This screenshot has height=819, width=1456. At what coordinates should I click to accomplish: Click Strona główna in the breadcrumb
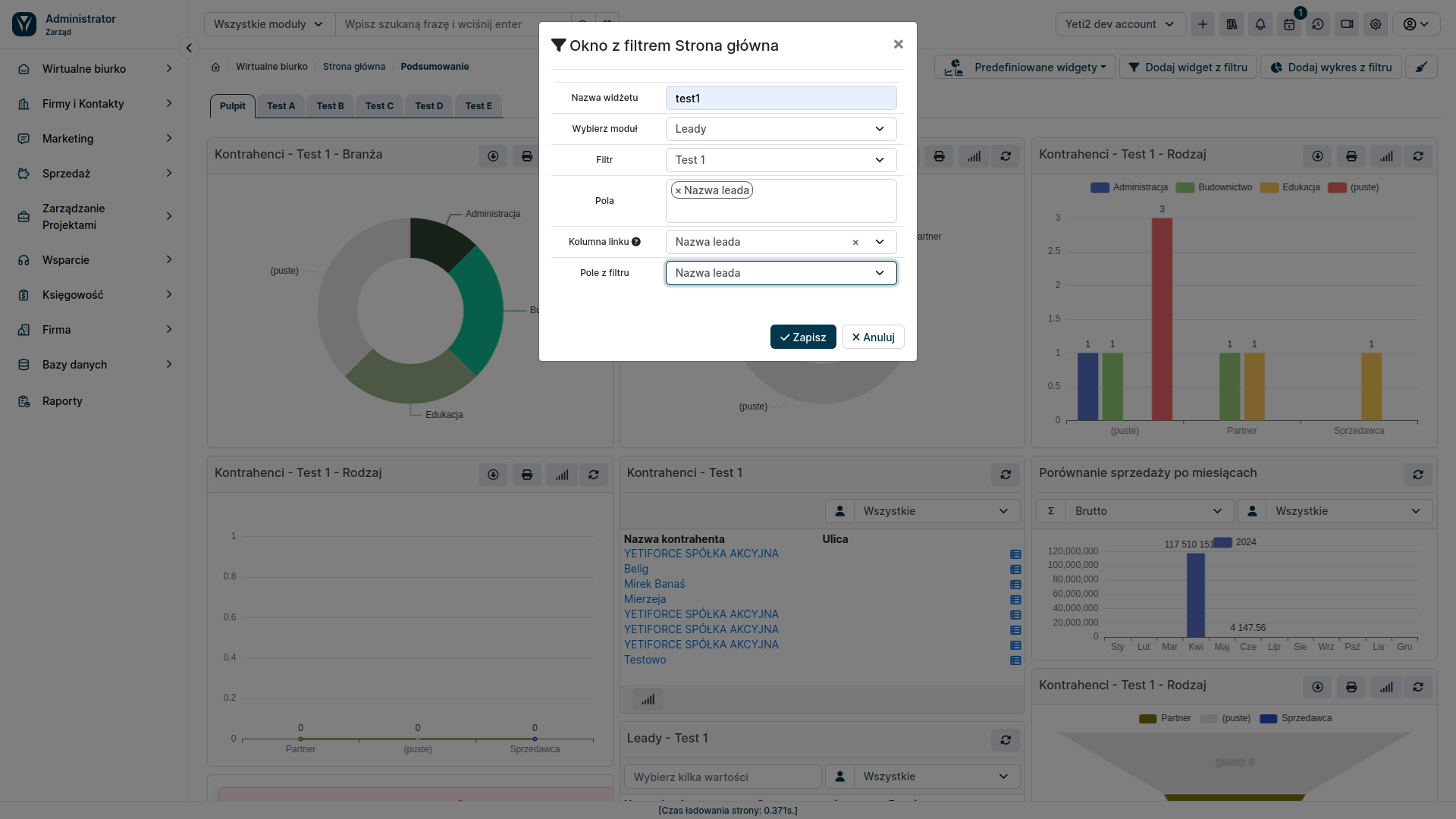354,67
